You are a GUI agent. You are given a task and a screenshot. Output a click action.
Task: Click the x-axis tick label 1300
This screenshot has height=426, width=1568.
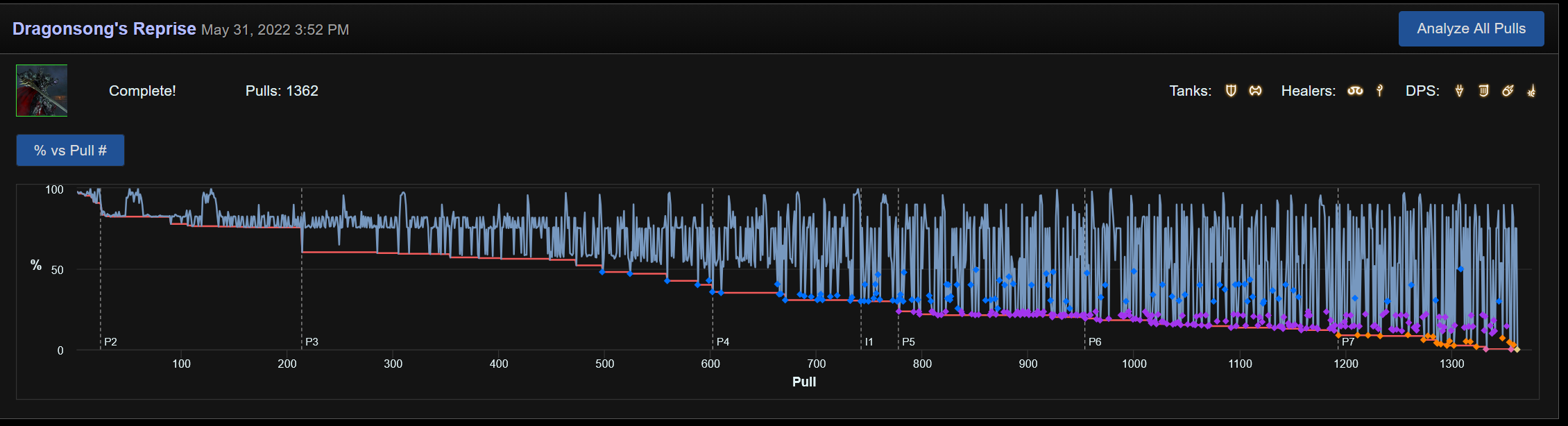pyautogui.click(x=1452, y=364)
